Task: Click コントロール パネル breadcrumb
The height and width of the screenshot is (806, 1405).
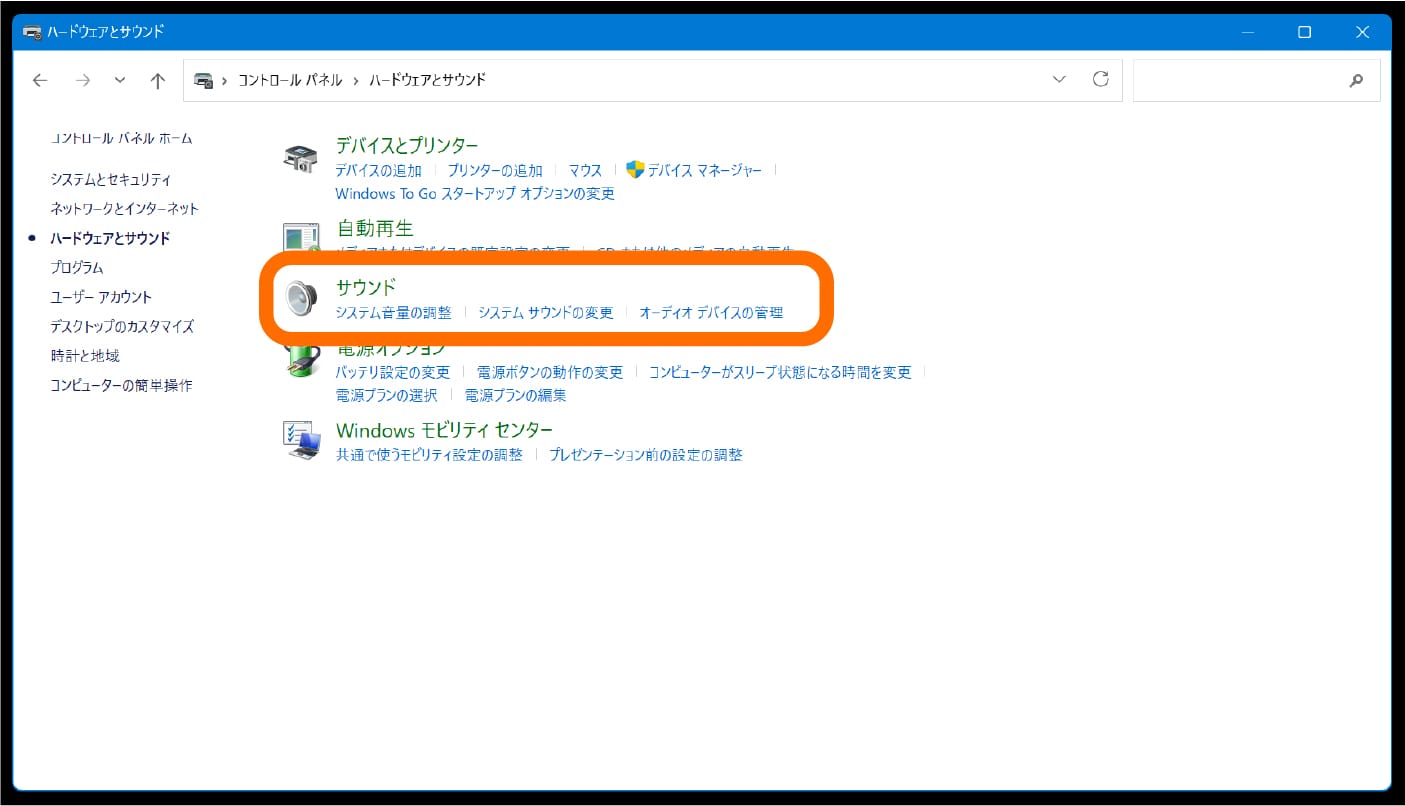Action: [290, 80]
